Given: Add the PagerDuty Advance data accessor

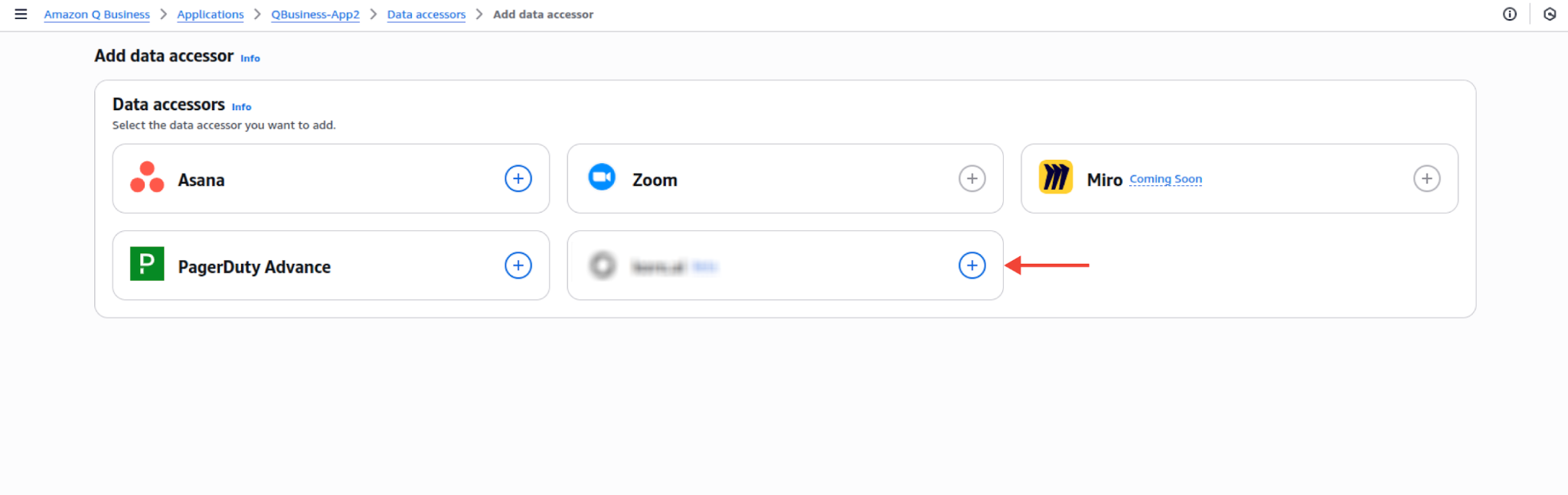Looking at the screenshot, I should tap(518, 265).
